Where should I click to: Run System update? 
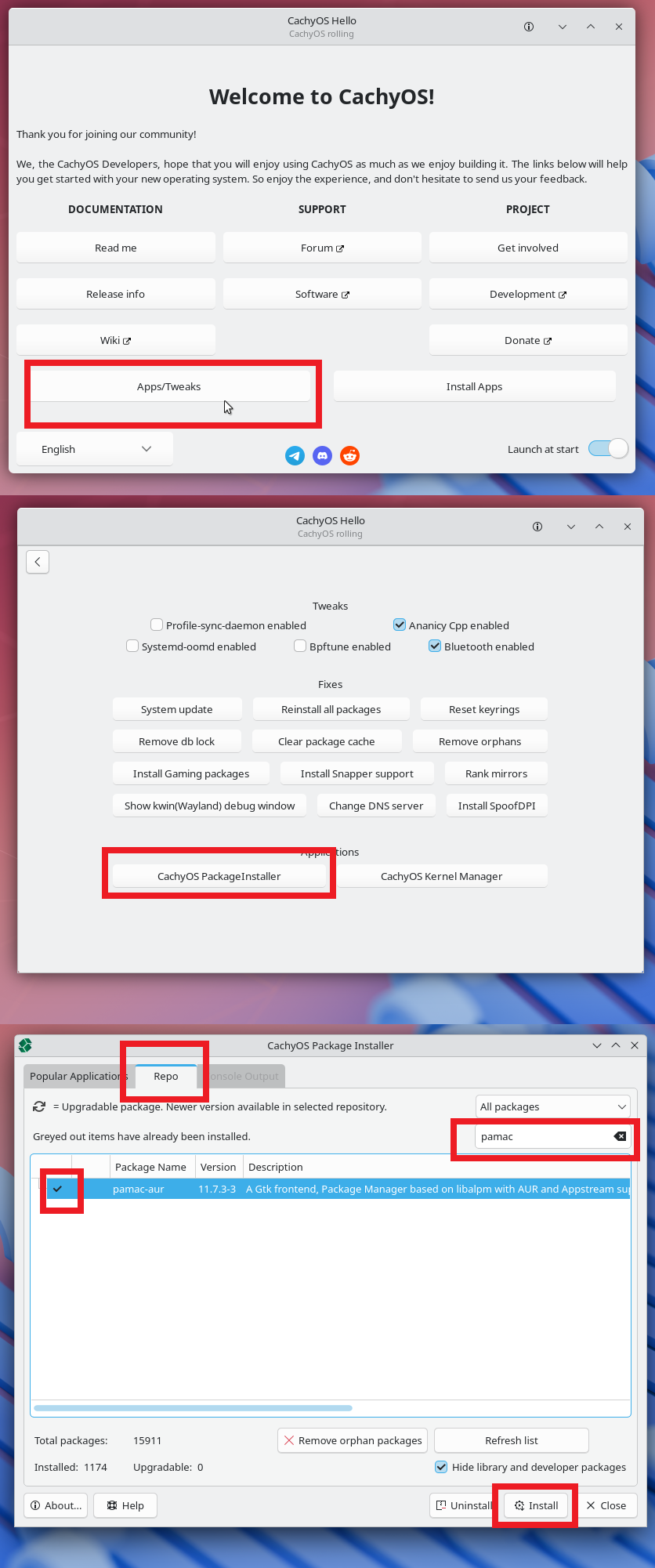[177, 709]
